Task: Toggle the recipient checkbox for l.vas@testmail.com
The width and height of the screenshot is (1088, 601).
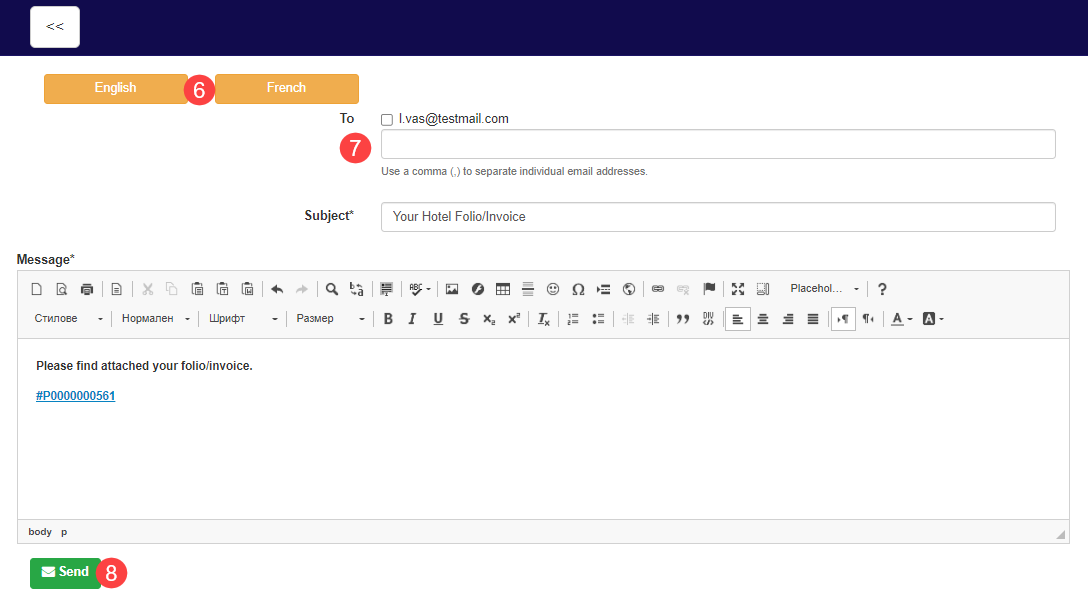Action: point(386,119)
